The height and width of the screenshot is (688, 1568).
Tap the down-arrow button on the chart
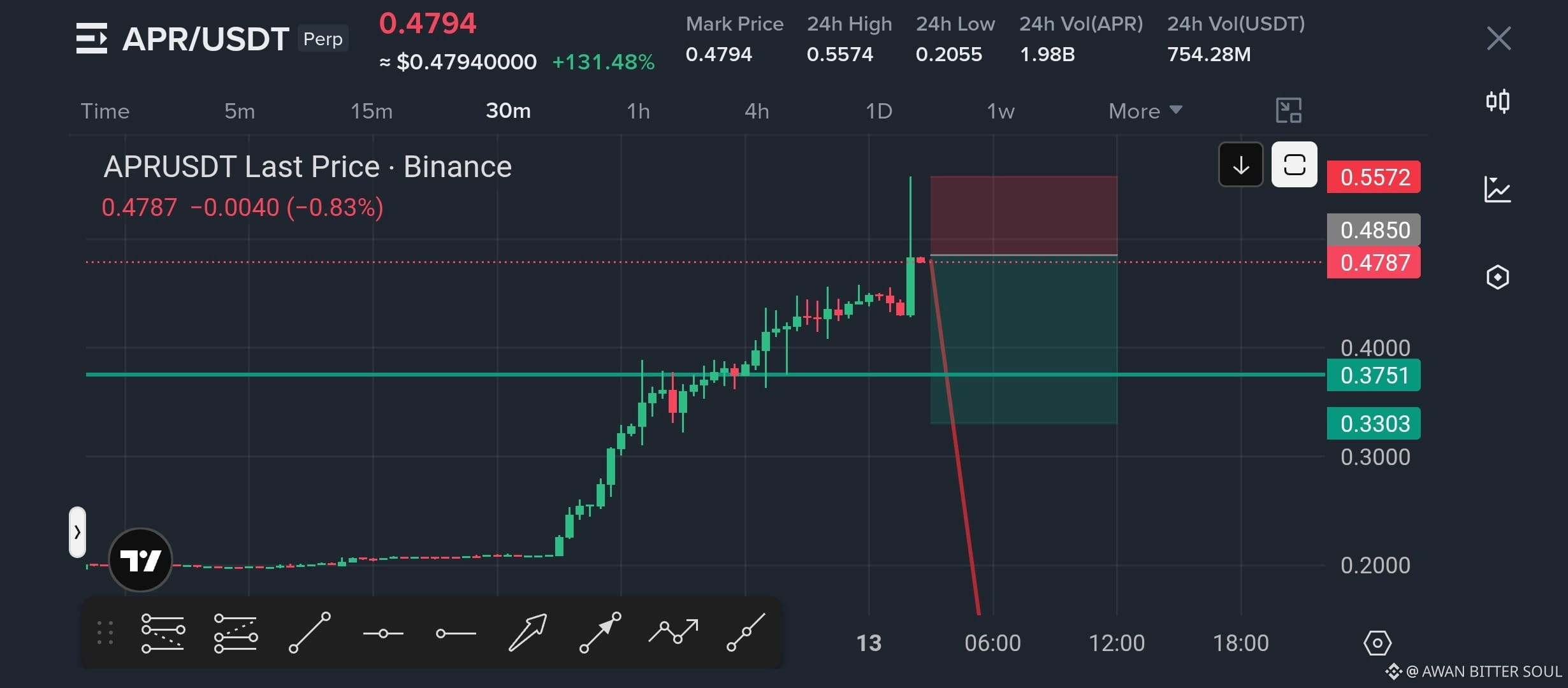click(1240, 164)
